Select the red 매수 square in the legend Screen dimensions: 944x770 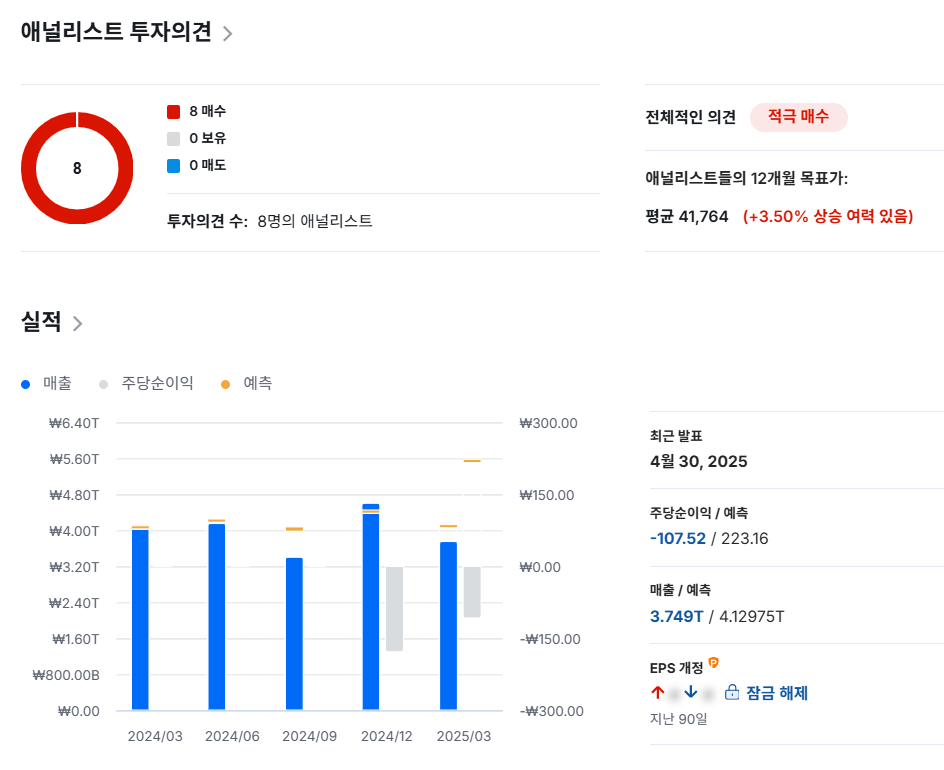coord(171,112)
